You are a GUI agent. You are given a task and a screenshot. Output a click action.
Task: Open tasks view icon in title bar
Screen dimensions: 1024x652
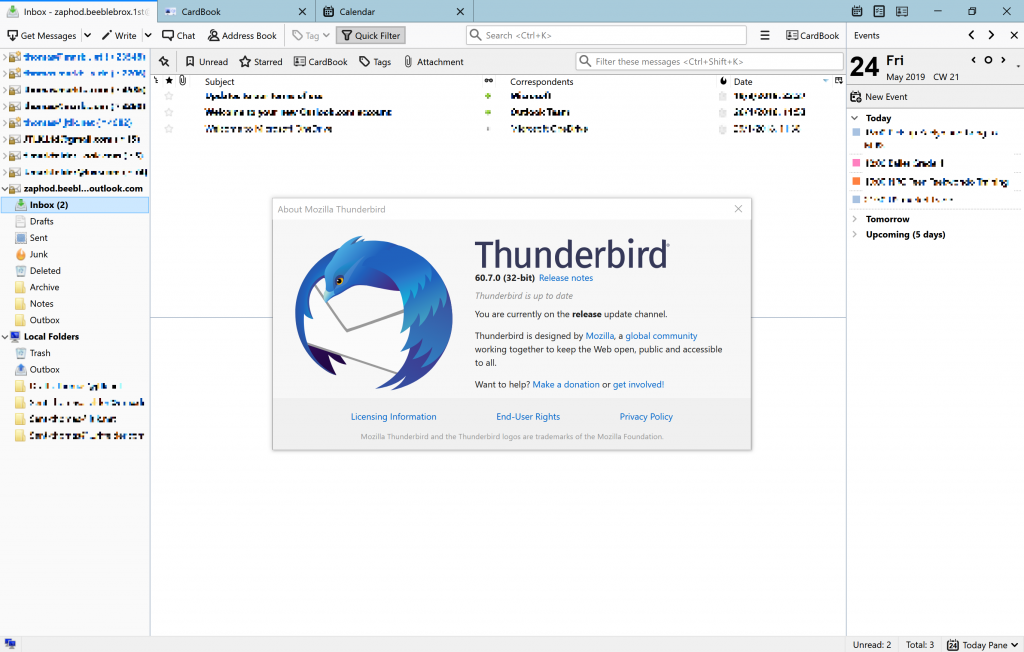point(879,11)
